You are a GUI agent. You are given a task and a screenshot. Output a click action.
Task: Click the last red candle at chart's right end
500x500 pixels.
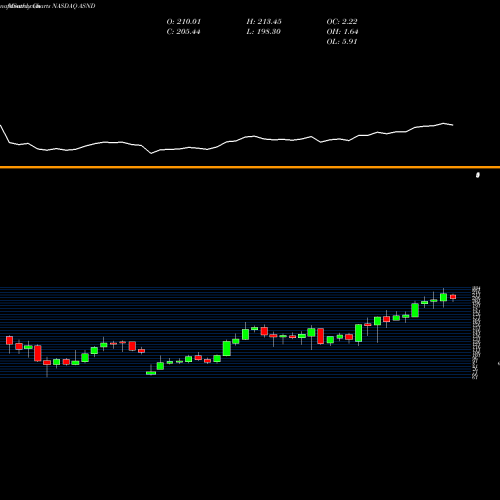pos(453,297)
